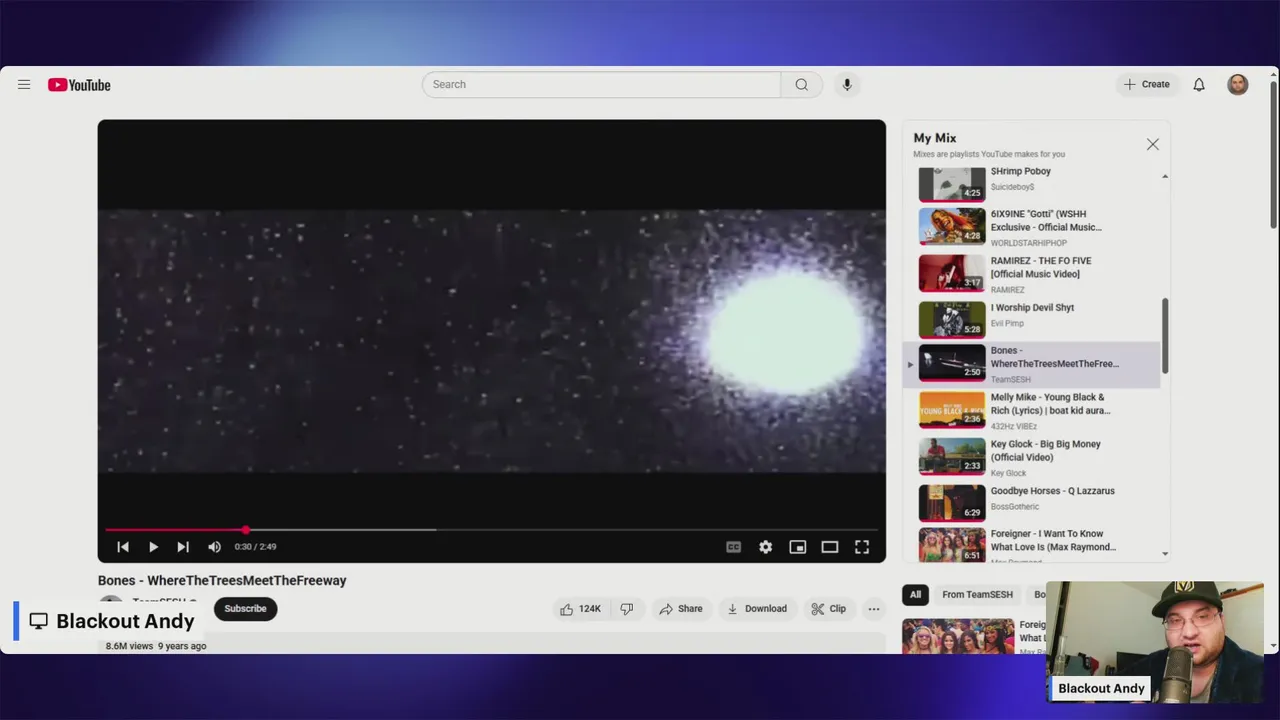Image resolution: width=1280 pixels, height=720 pixels.
Task: Skip to the next video
Action: 183,547
